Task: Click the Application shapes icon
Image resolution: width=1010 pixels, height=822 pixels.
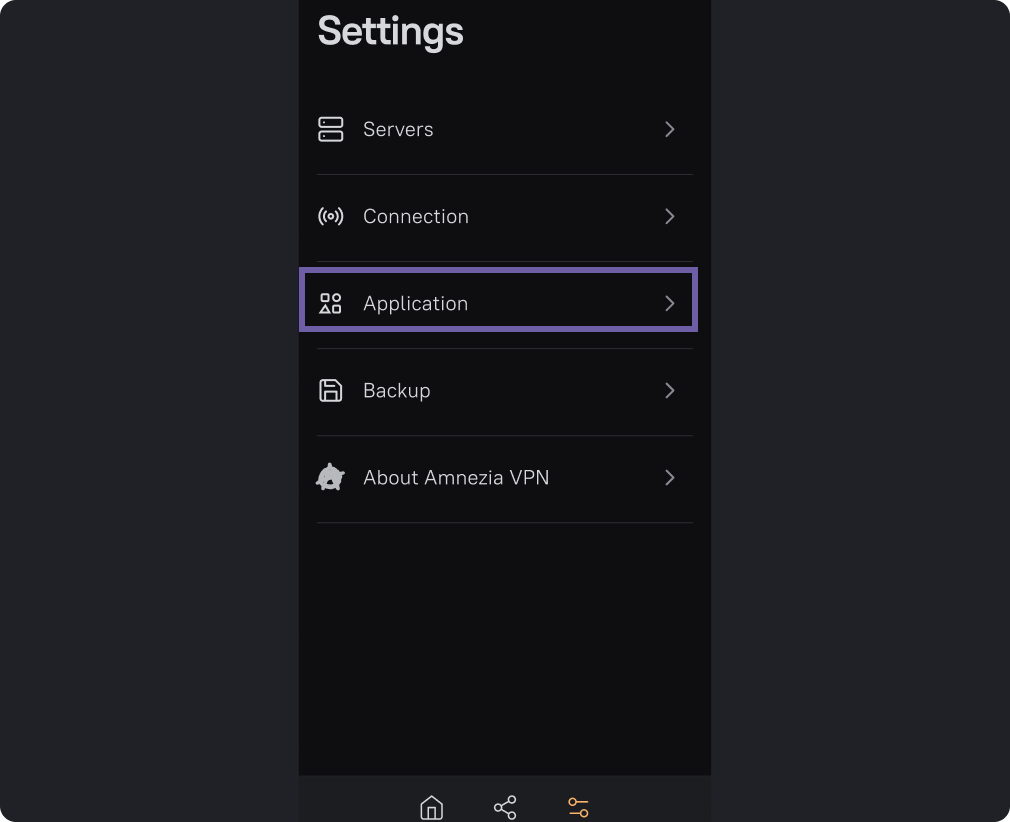Action: pos(330,303)
